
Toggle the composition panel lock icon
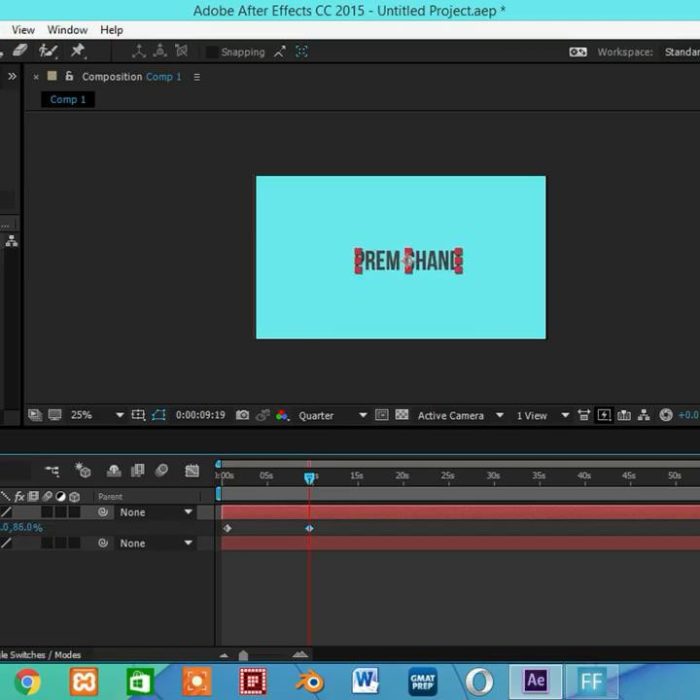[69, 77]
